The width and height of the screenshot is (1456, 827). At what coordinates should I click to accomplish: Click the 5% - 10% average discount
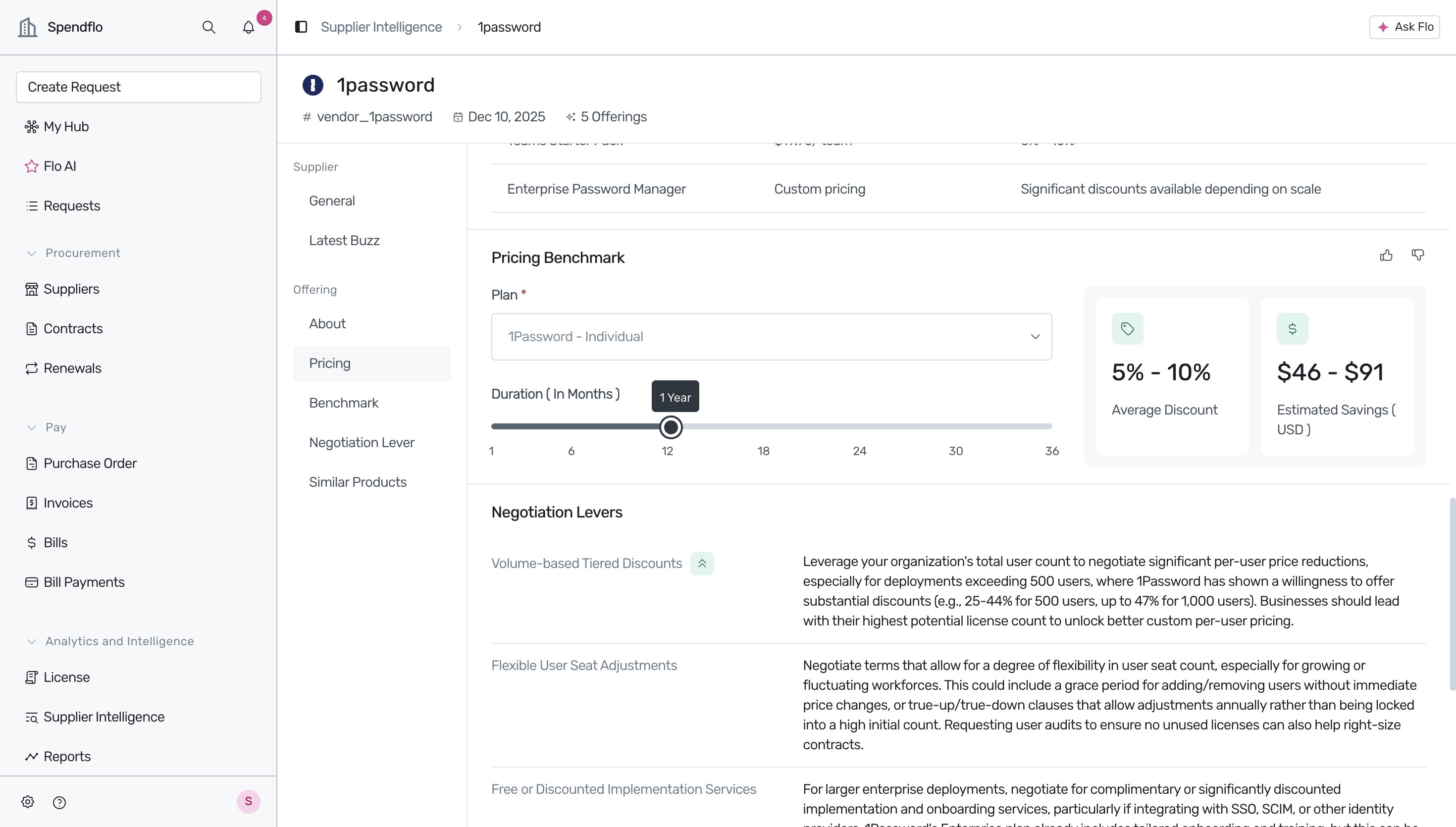click(x=1161, y=372)
